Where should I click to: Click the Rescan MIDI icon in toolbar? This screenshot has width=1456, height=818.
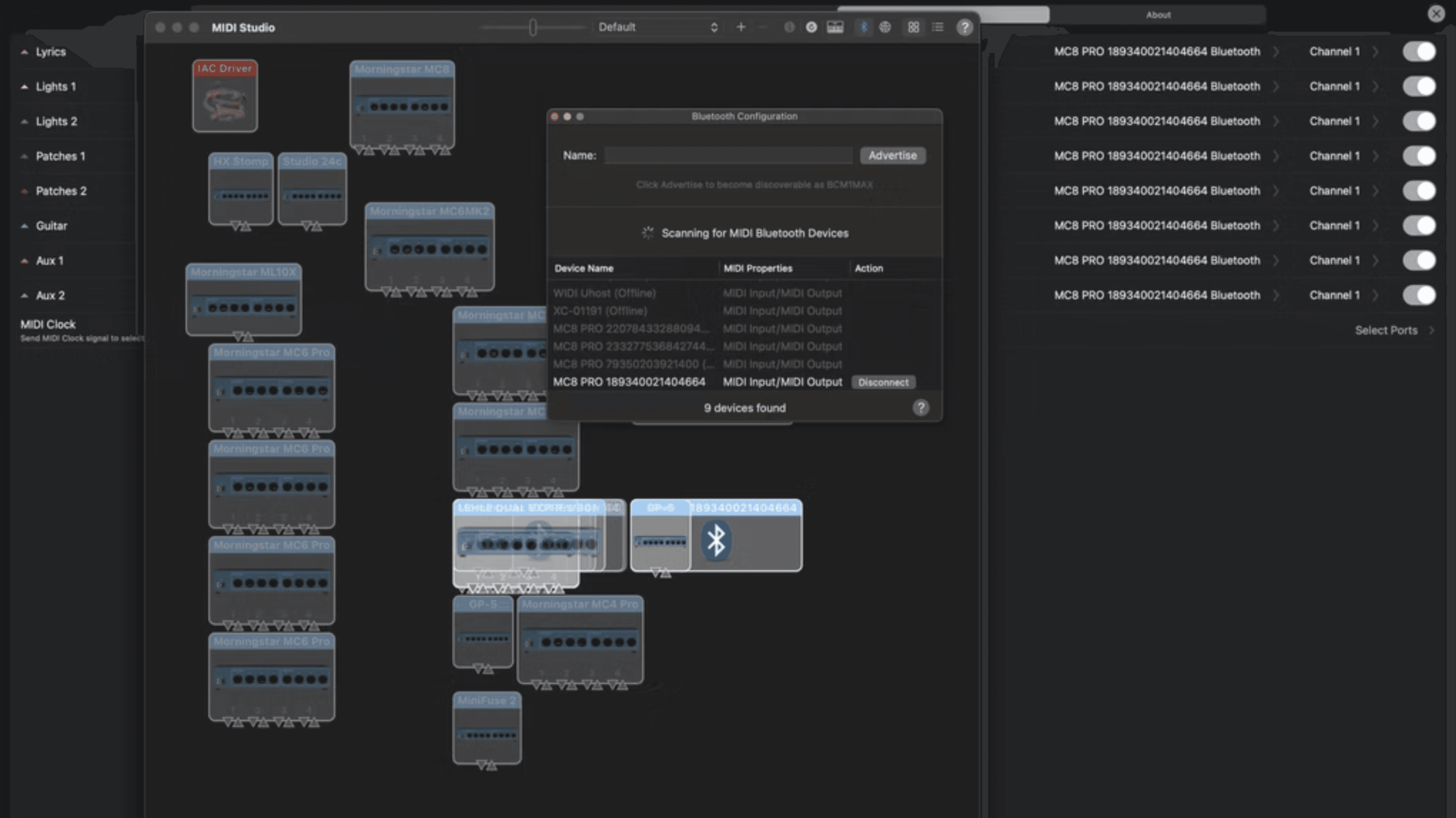[811, 27]
